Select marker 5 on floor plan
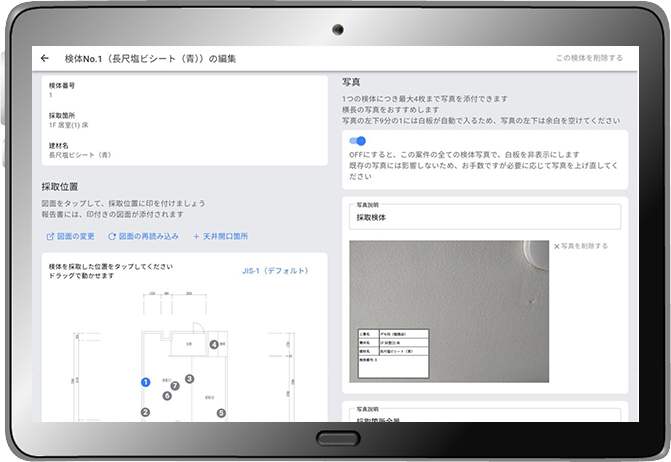 pos(221,413)
